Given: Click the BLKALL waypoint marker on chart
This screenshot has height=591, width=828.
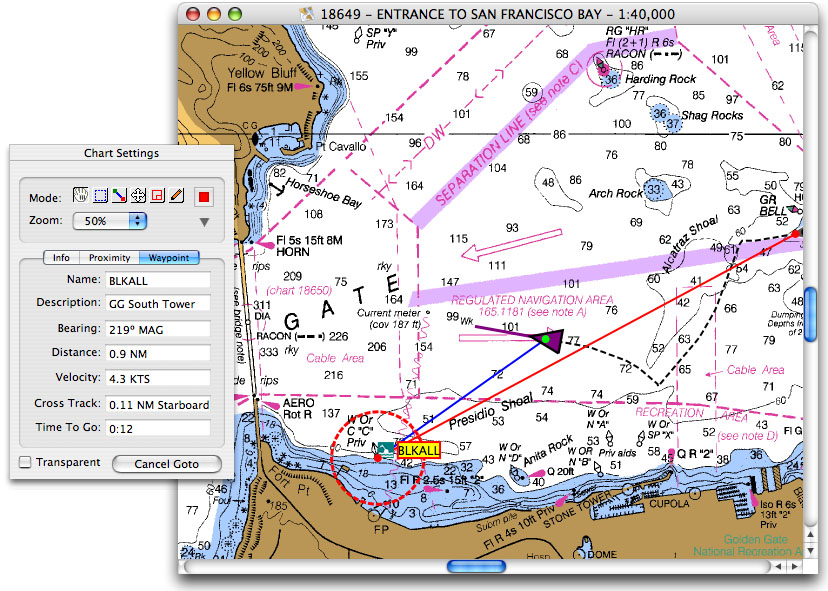Looking at the screenshot, I should click(x=418, y=451).
